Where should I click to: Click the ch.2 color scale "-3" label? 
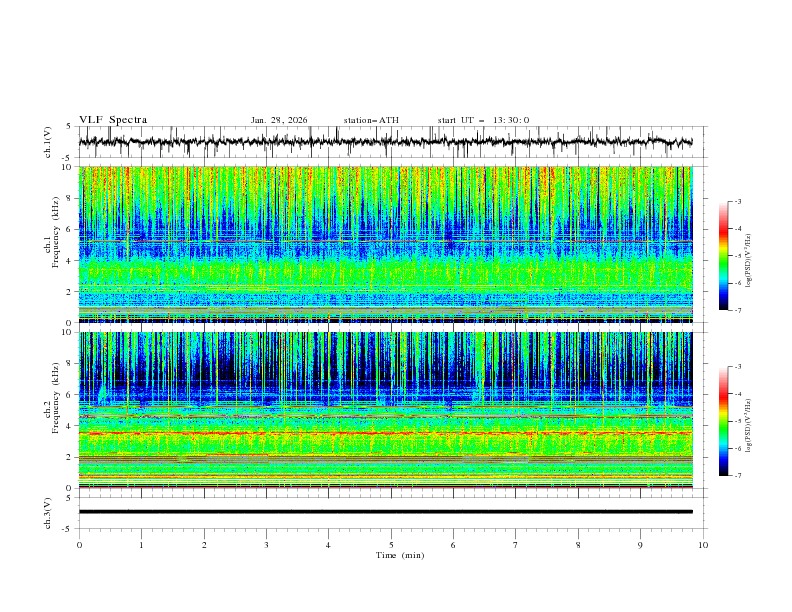[x=738, y=367]
